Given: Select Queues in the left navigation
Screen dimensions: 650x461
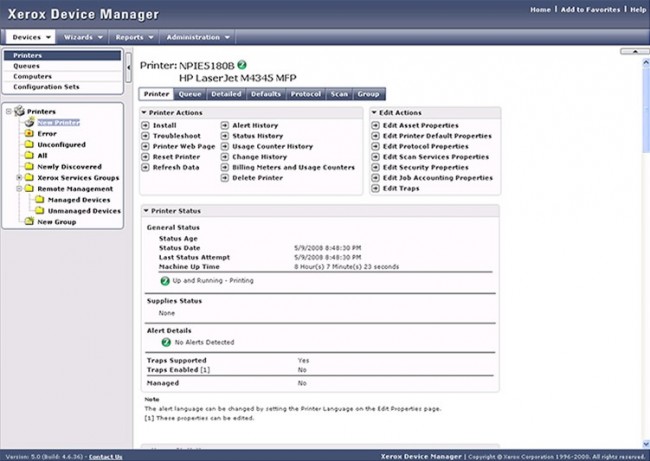Looking at the screenshot, I should pos(27,66).
